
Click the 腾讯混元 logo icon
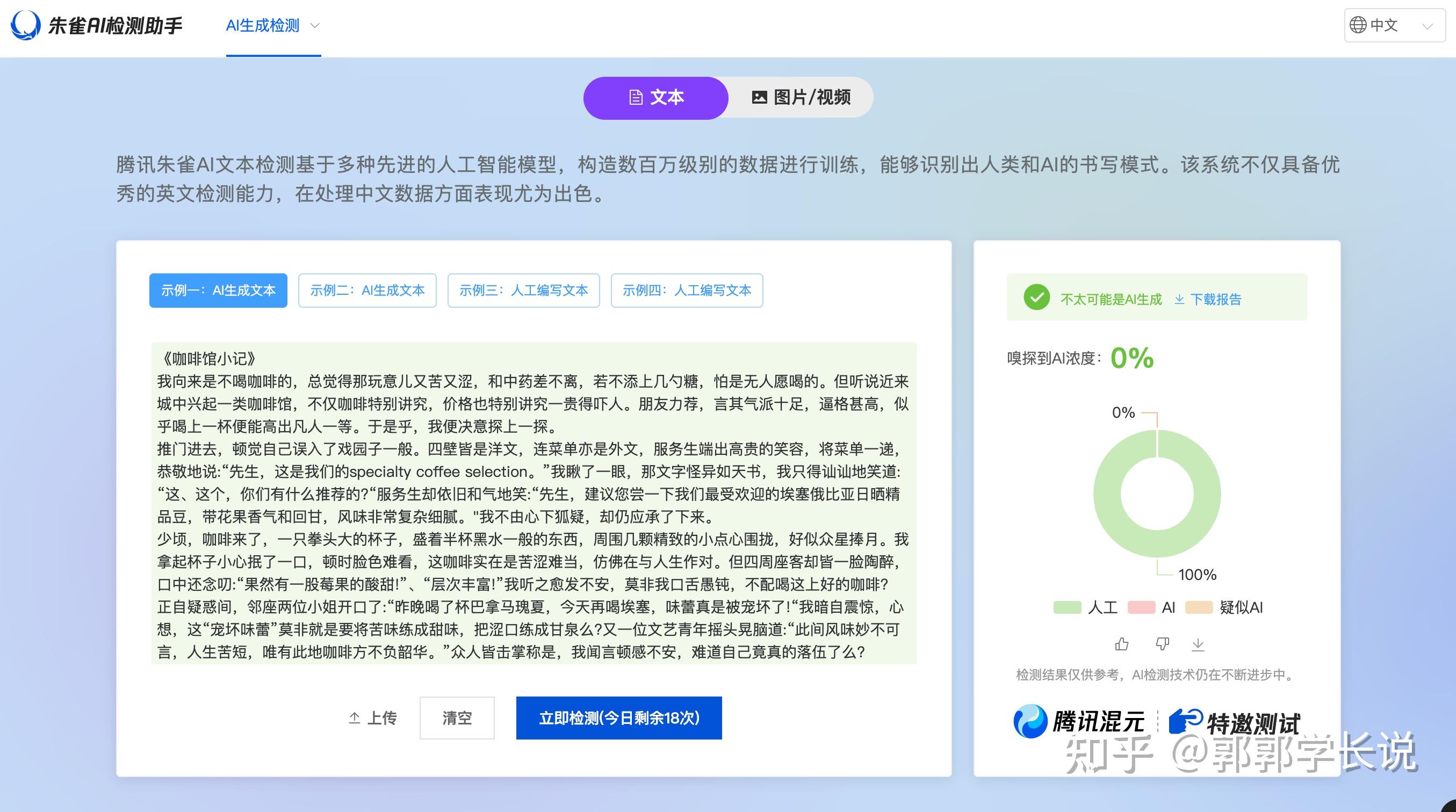point(1030,721)
